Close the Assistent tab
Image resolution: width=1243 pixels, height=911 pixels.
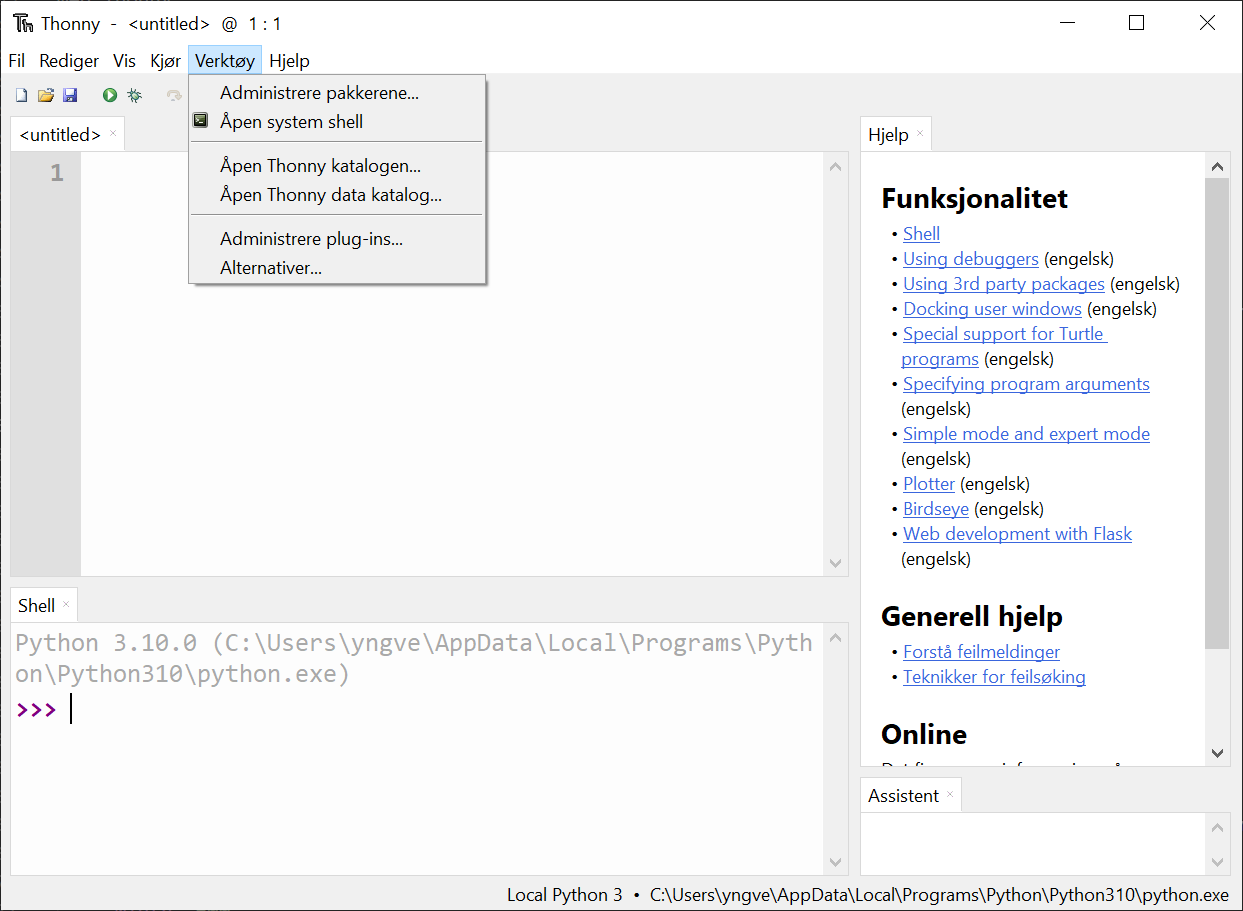pyautogui.click(x=950, y=795)
